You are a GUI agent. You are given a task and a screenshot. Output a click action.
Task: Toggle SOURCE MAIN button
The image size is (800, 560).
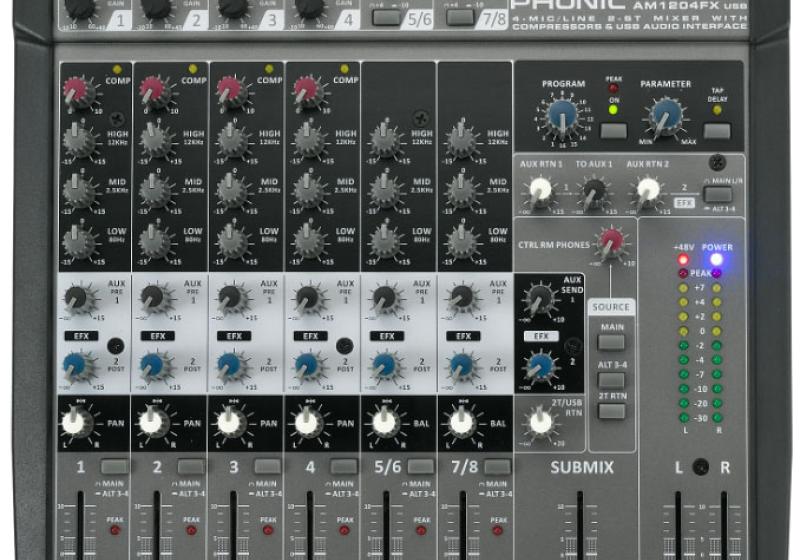(611, 342)
